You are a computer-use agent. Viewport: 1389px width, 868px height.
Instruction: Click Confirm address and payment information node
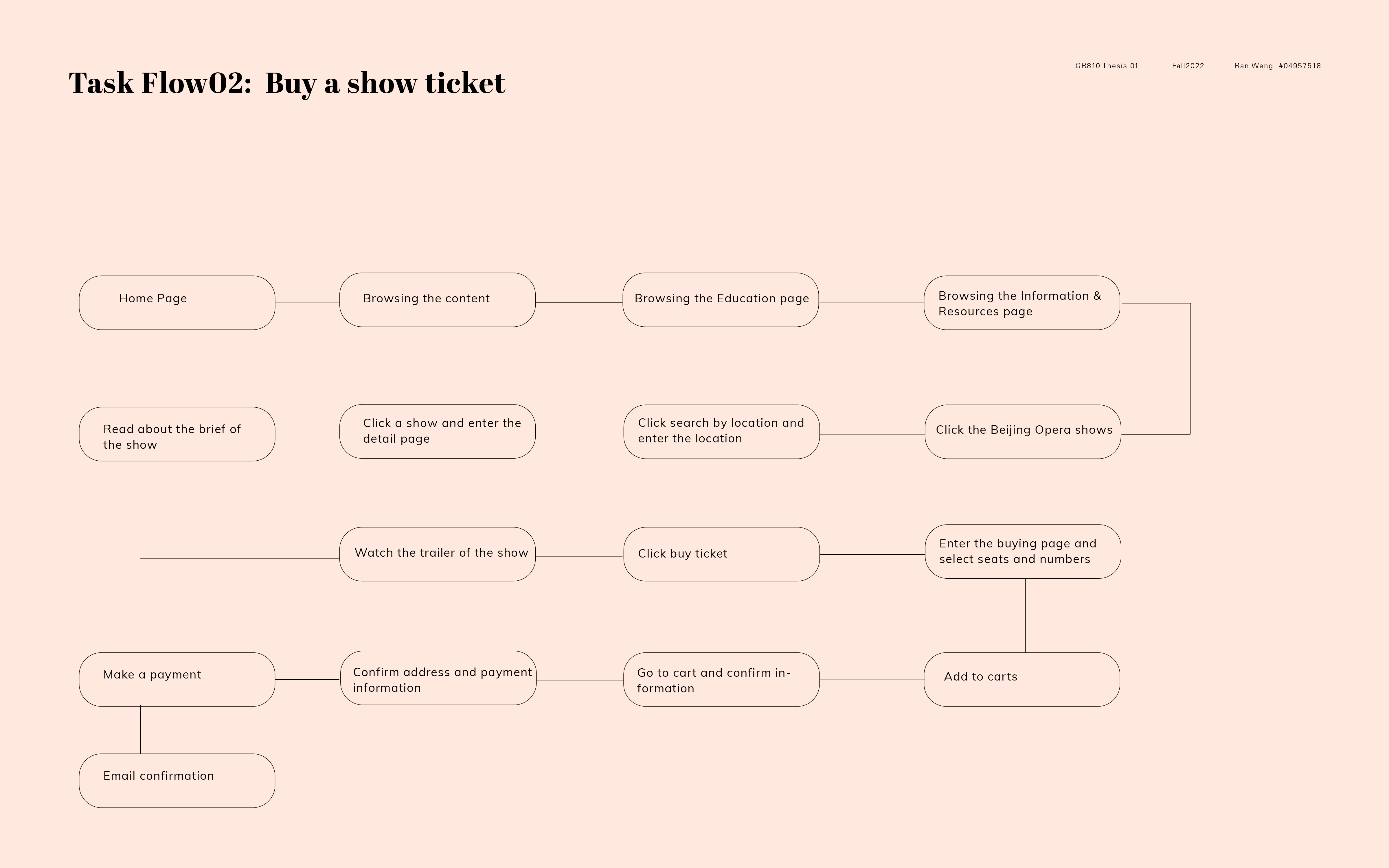(x=438, y=677)
